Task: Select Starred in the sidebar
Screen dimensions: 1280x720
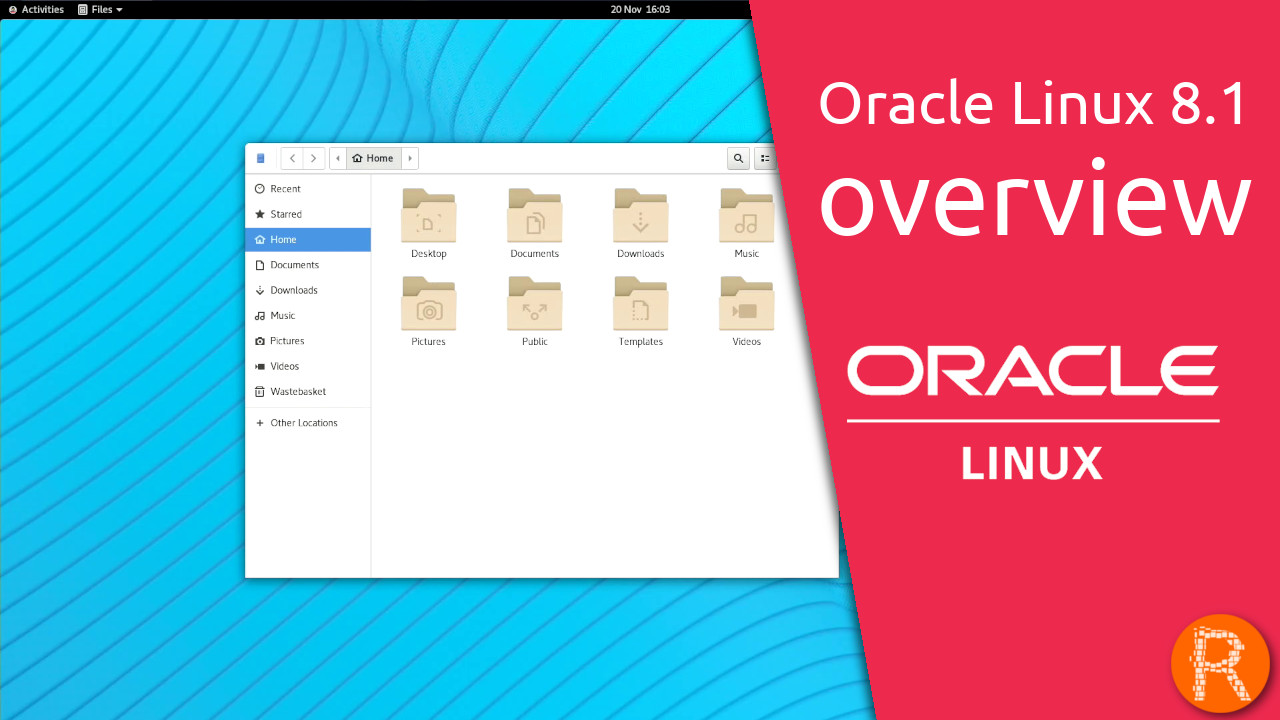Action: (x=308, y=214)
